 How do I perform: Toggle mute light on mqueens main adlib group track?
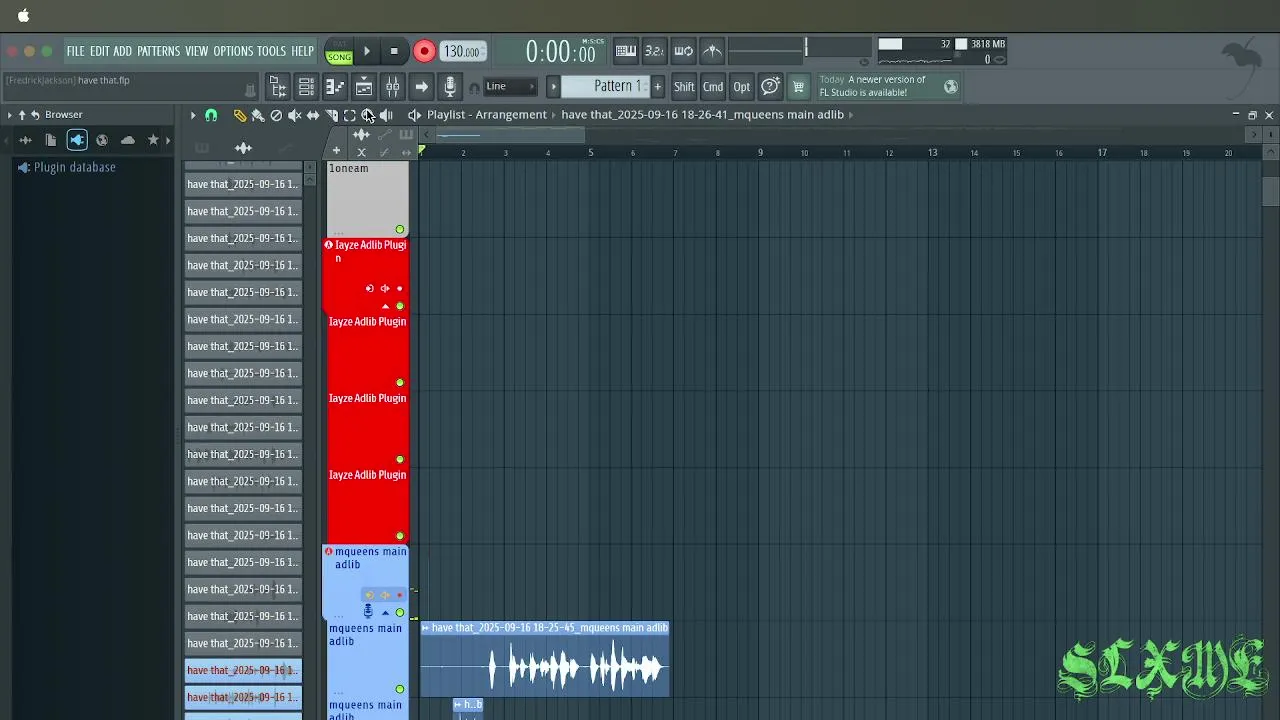400,612
